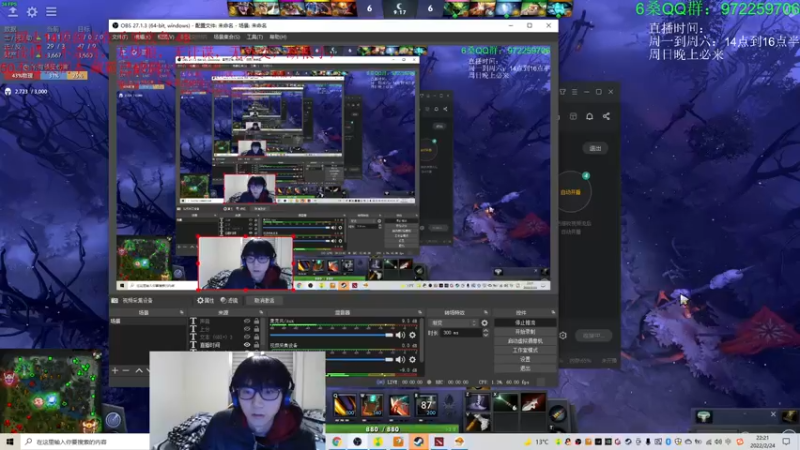The image size is (800, 450).
Task: Pop out the Scenes dock header icon
Action: [181, 312]
